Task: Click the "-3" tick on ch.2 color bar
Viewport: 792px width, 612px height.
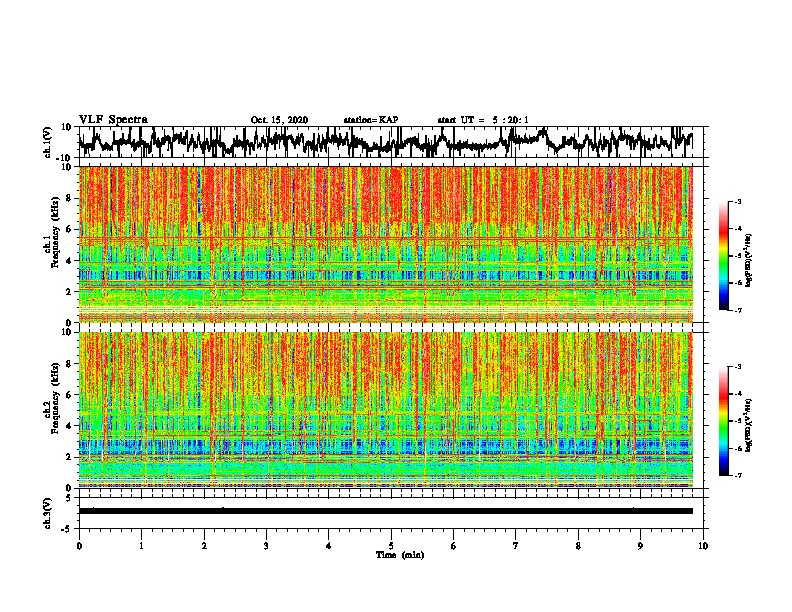Action: (x=737, y=367)
